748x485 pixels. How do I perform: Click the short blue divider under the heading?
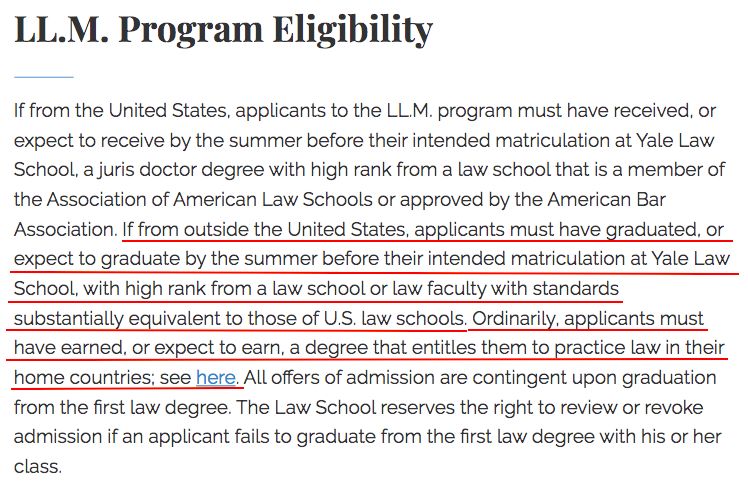click(43, 76)
